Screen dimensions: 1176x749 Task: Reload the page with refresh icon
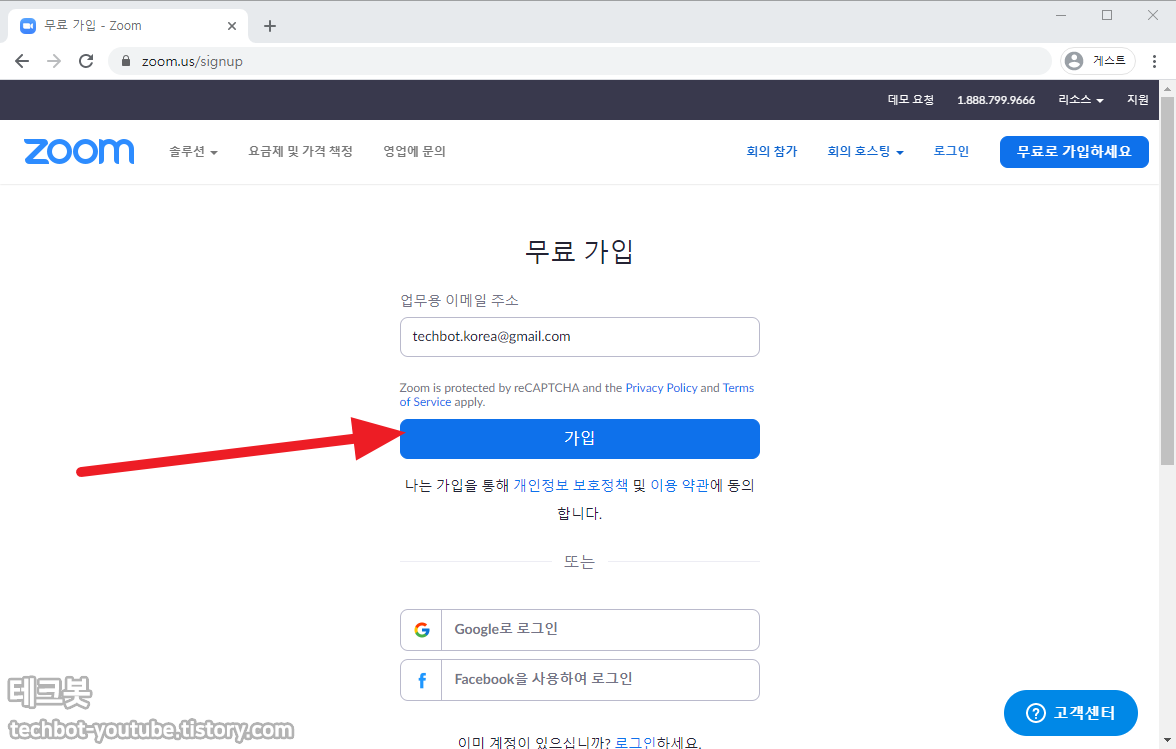(86, 61)
